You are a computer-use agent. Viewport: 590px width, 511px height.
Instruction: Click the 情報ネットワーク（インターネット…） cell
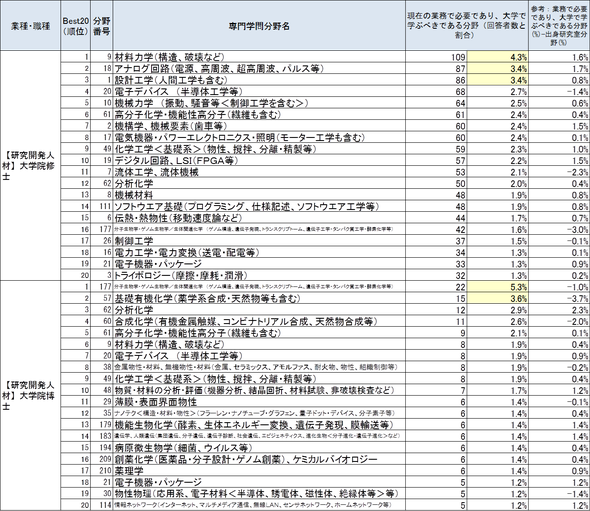pyautogui.click(x=259, y=505)
